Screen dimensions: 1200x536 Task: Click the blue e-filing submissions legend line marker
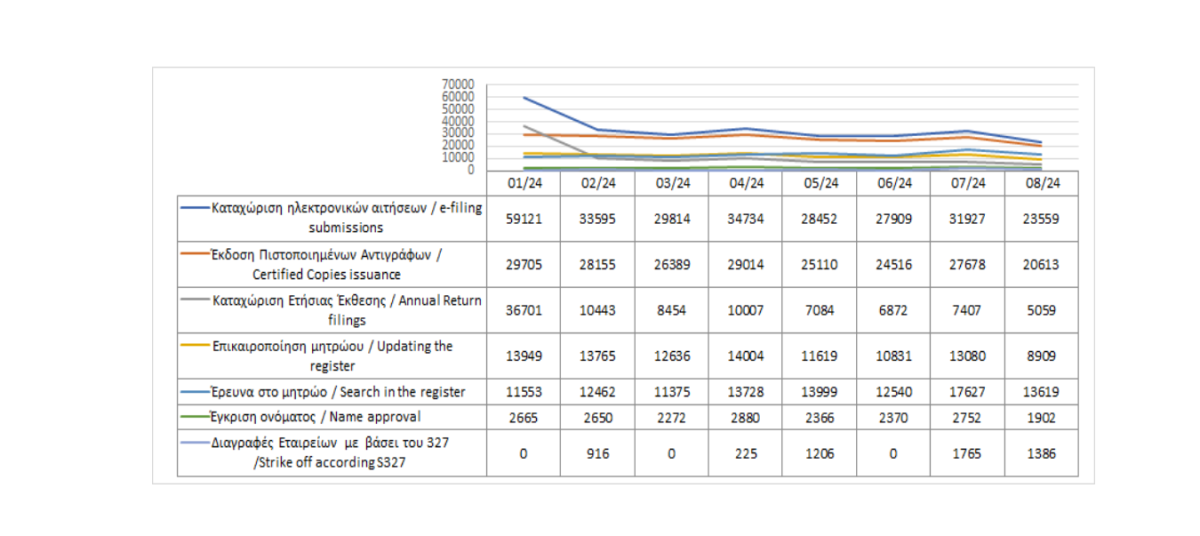[x=196, y=208]
